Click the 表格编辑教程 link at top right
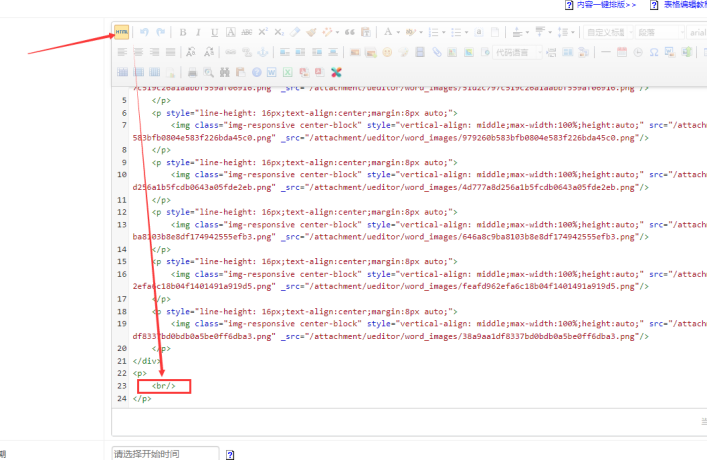 pyautogui.click(x=684, y=5)
